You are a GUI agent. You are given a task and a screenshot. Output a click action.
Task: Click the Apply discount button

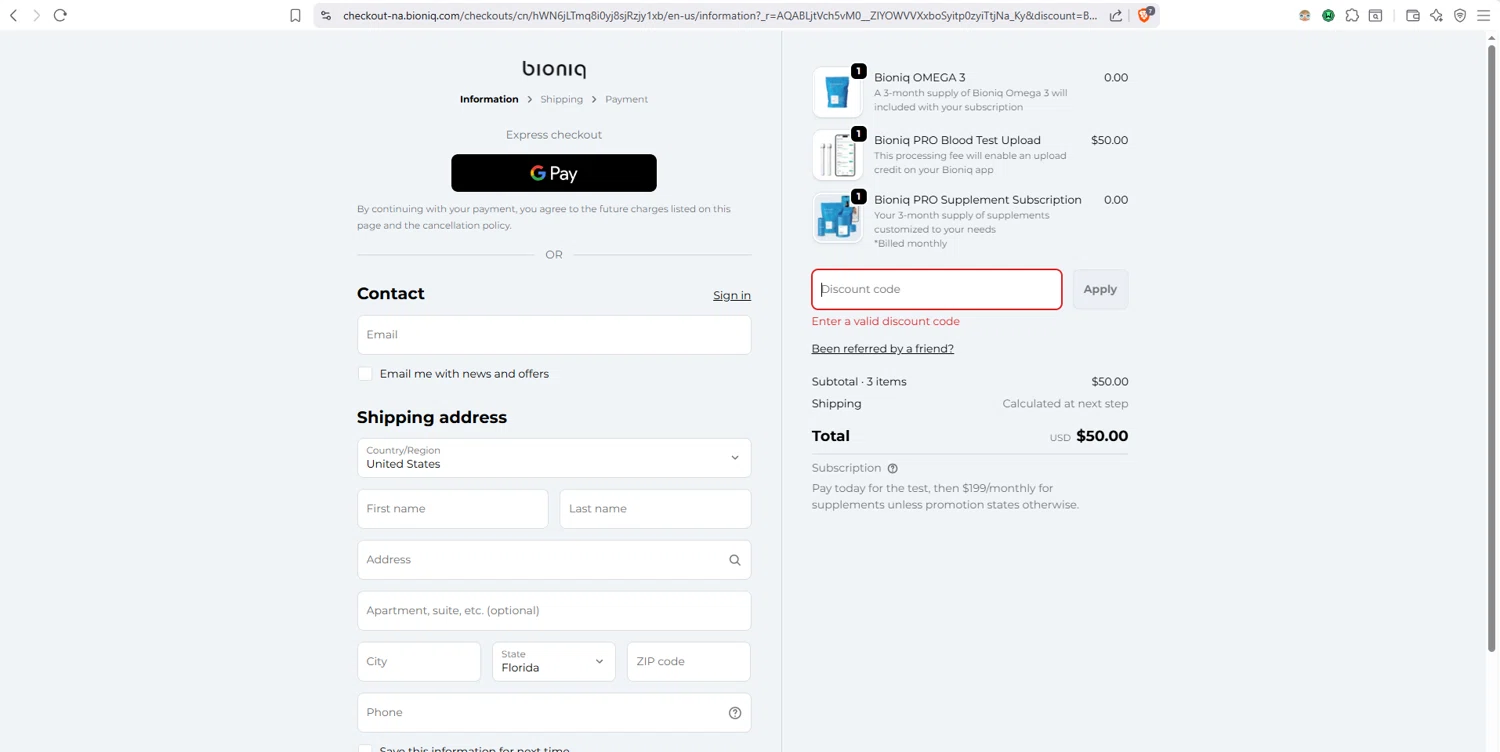pos(1100,289)
